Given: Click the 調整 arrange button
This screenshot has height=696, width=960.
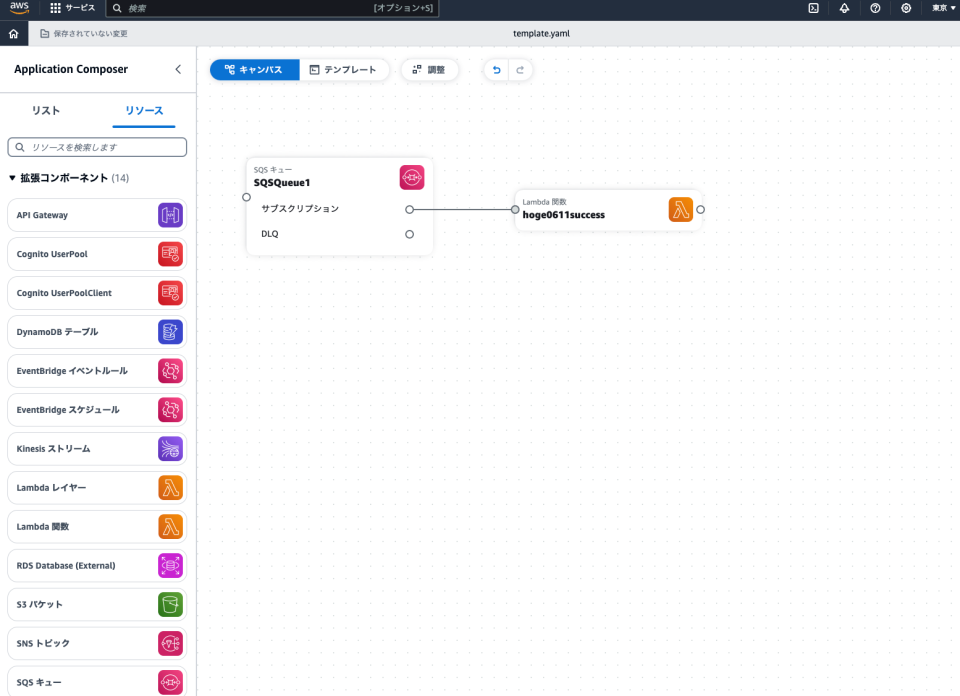Looking at the screenshot, I should coord(429,69).
